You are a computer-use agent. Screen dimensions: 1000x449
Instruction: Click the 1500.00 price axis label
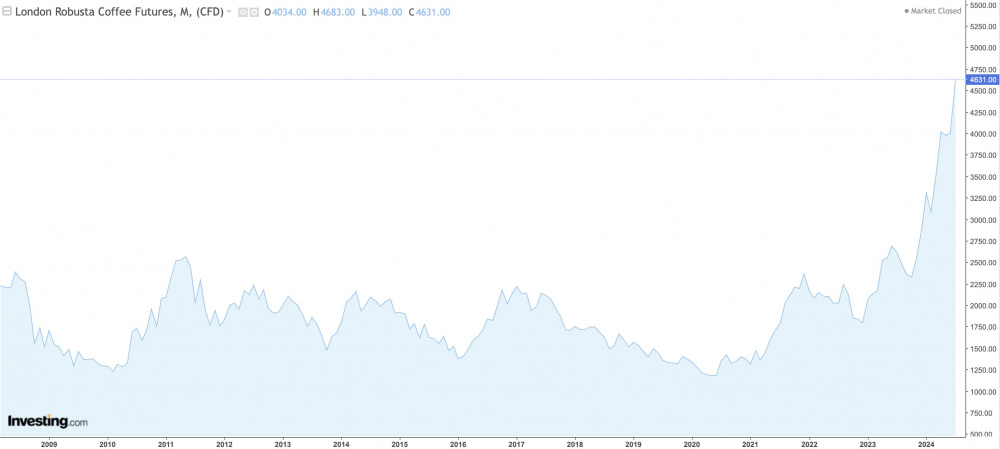pyautogui.click(x=983, y=349)
